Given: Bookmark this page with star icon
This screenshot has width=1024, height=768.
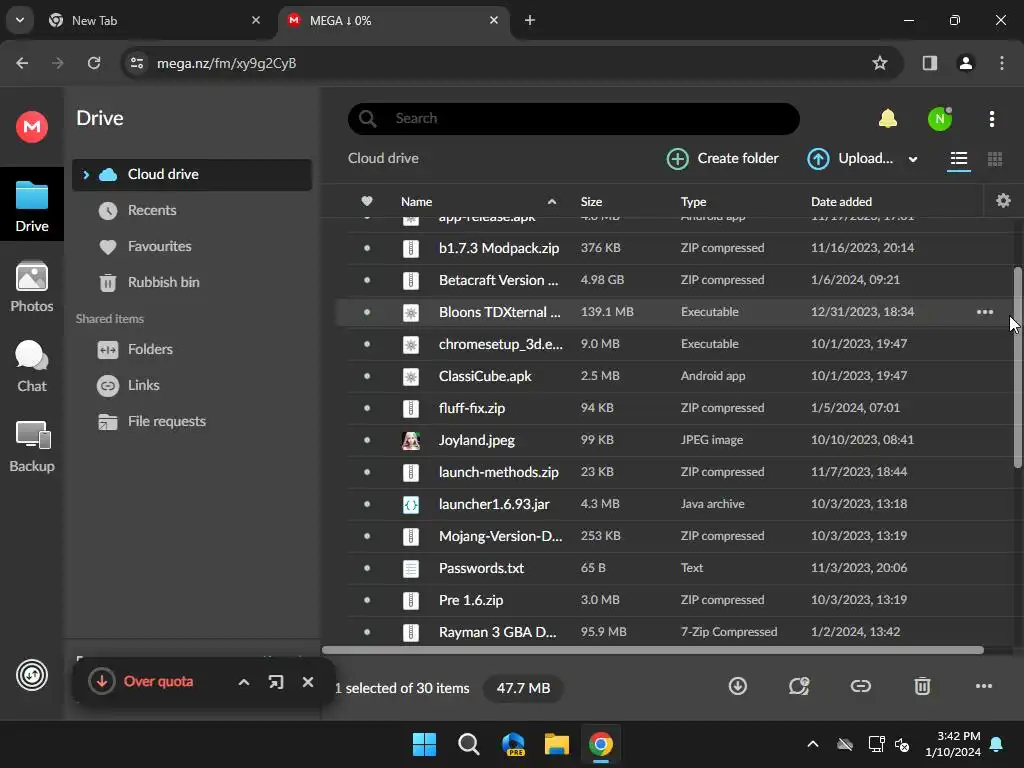Looking at the screenshot, I should pos(880,63).
